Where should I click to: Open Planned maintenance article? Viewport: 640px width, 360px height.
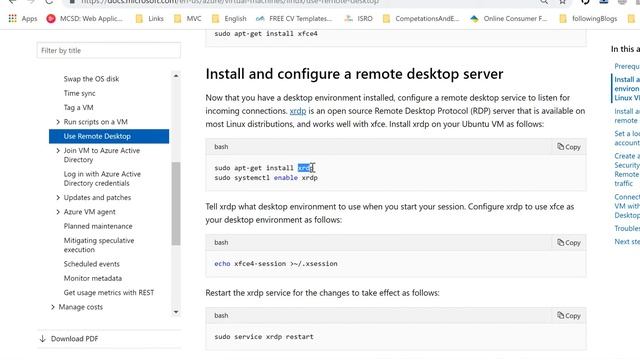click(98, 226)
